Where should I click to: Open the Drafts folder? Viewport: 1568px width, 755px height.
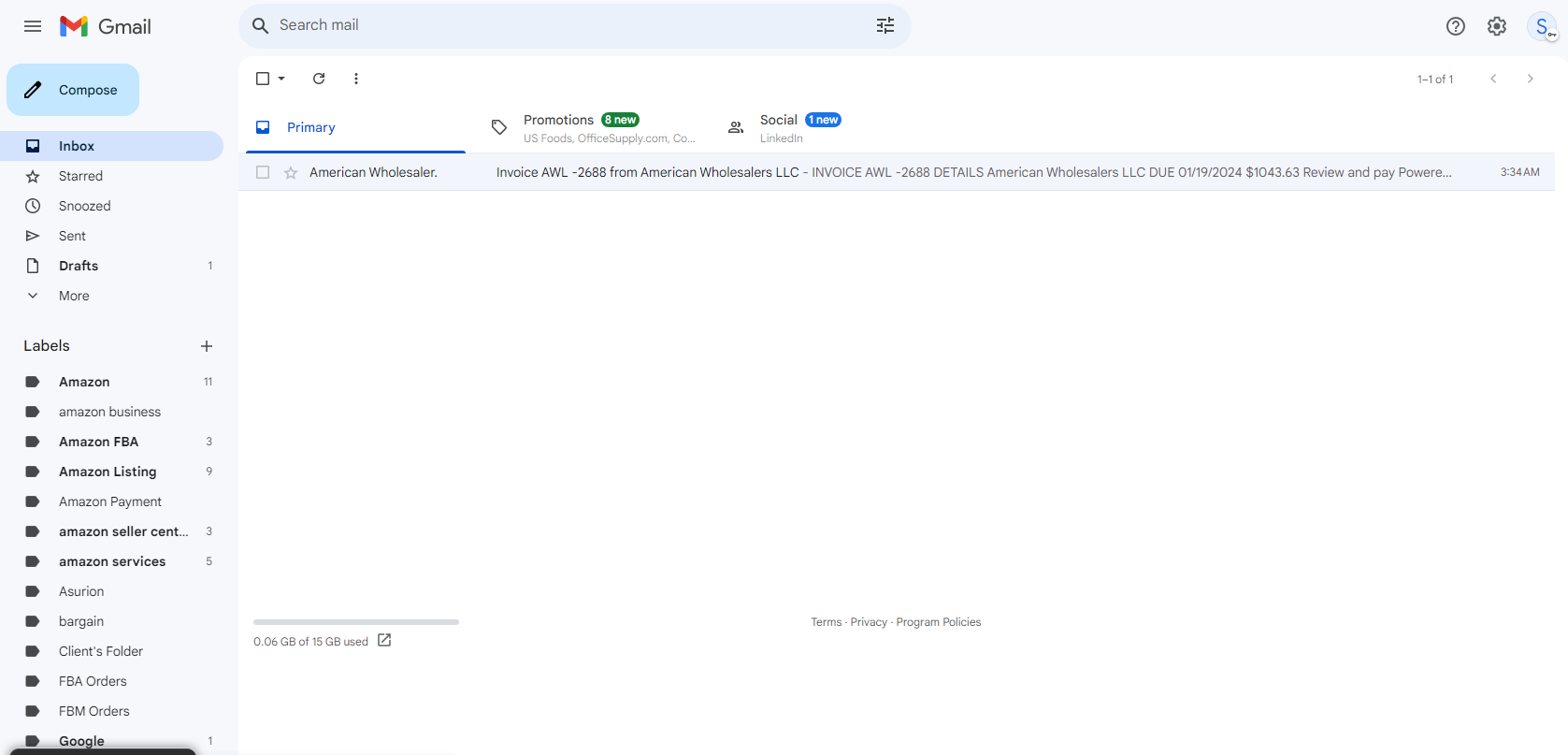[111, 266]
